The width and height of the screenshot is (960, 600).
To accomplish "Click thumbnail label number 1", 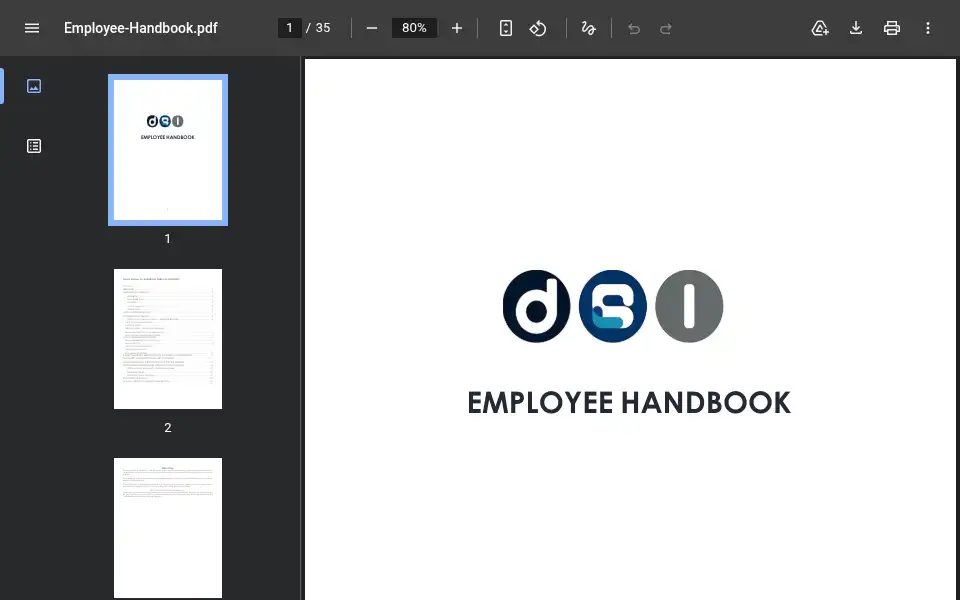I will [x=168, y=239].
